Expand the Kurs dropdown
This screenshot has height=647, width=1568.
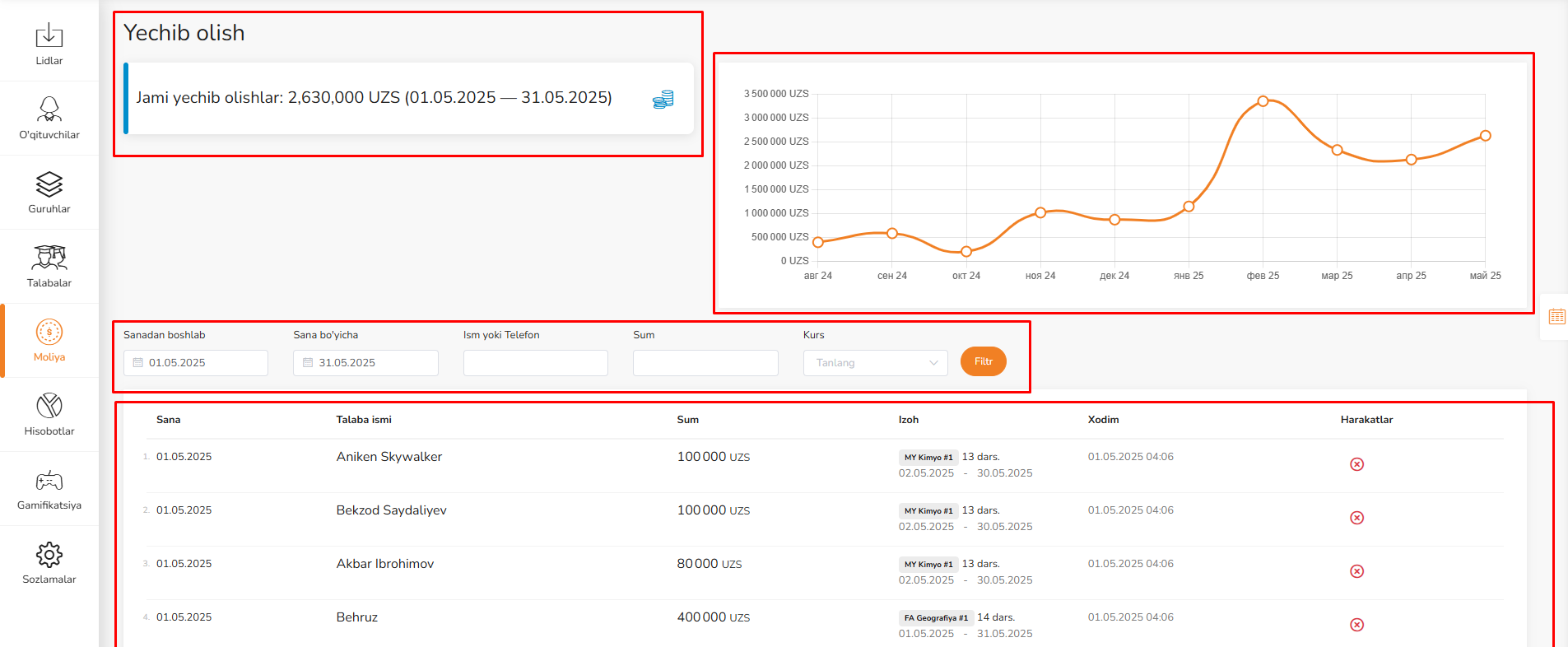point(875,363)
